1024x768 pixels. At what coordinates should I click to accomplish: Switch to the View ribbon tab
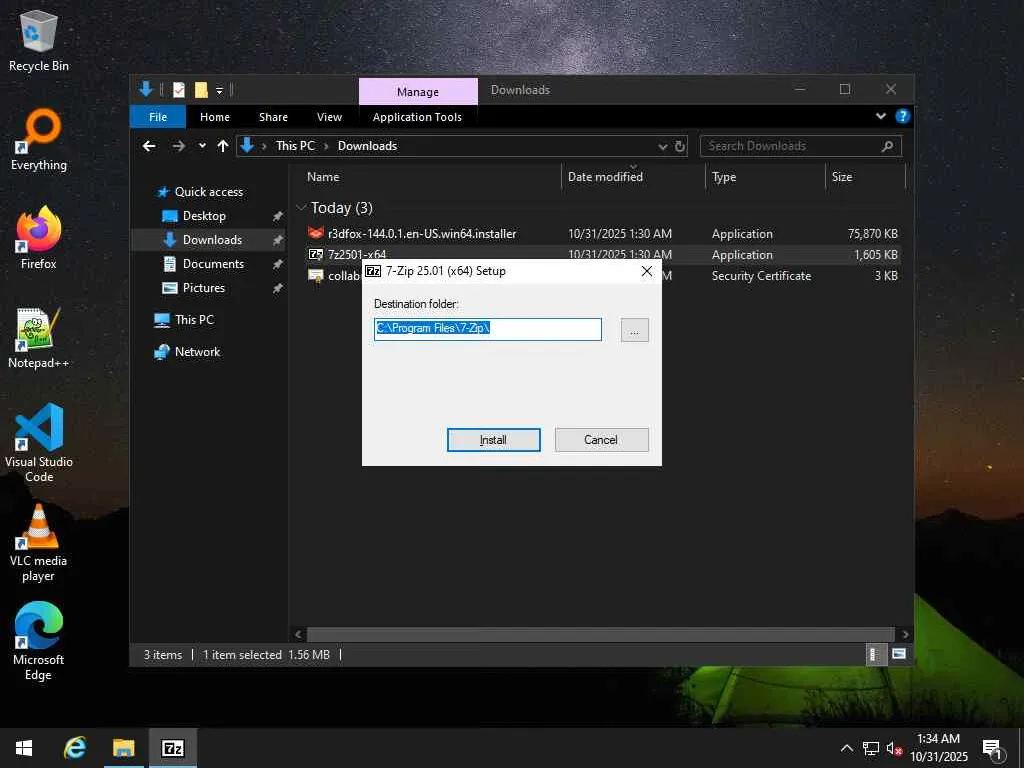click(x=329, y=117)
